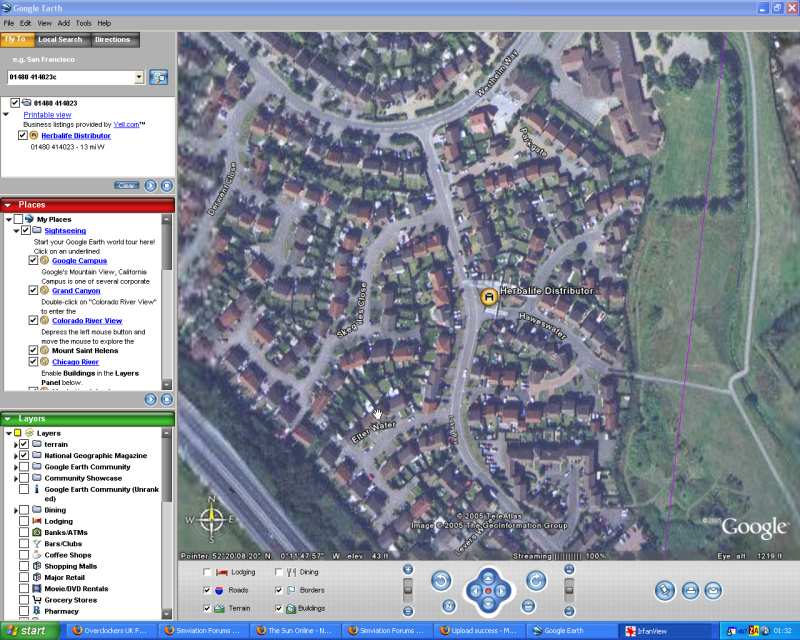Expand the Community Showcase folder
The width and height of the screenshot is (800, 640).
click(x=16, y=478)
